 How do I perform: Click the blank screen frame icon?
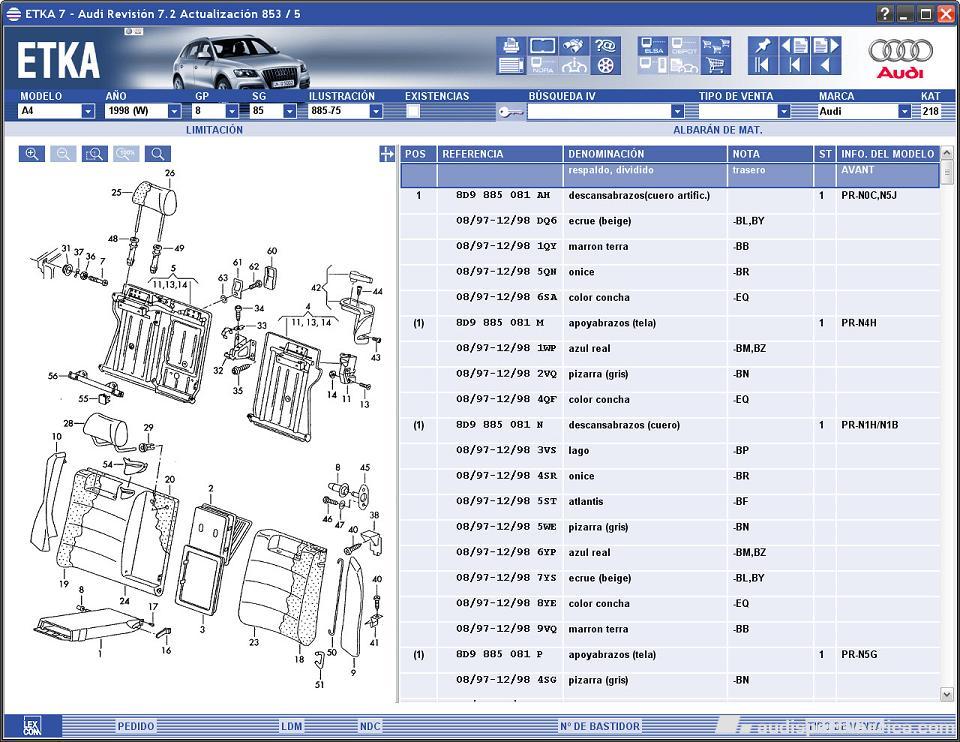(x=542, y=45)
